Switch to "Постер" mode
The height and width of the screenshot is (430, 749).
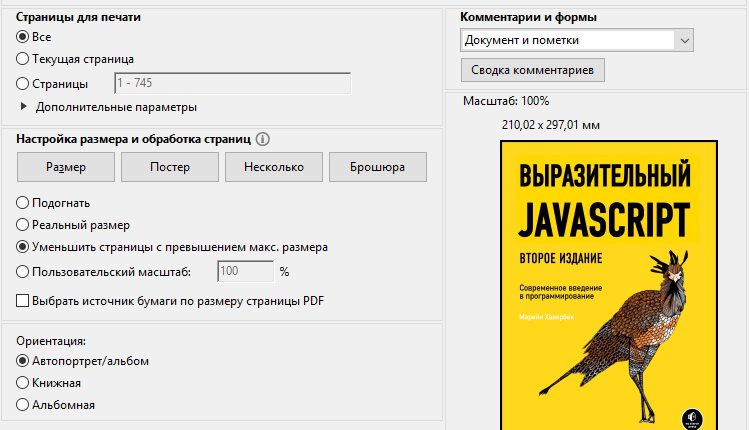click(x=170, y=167)
